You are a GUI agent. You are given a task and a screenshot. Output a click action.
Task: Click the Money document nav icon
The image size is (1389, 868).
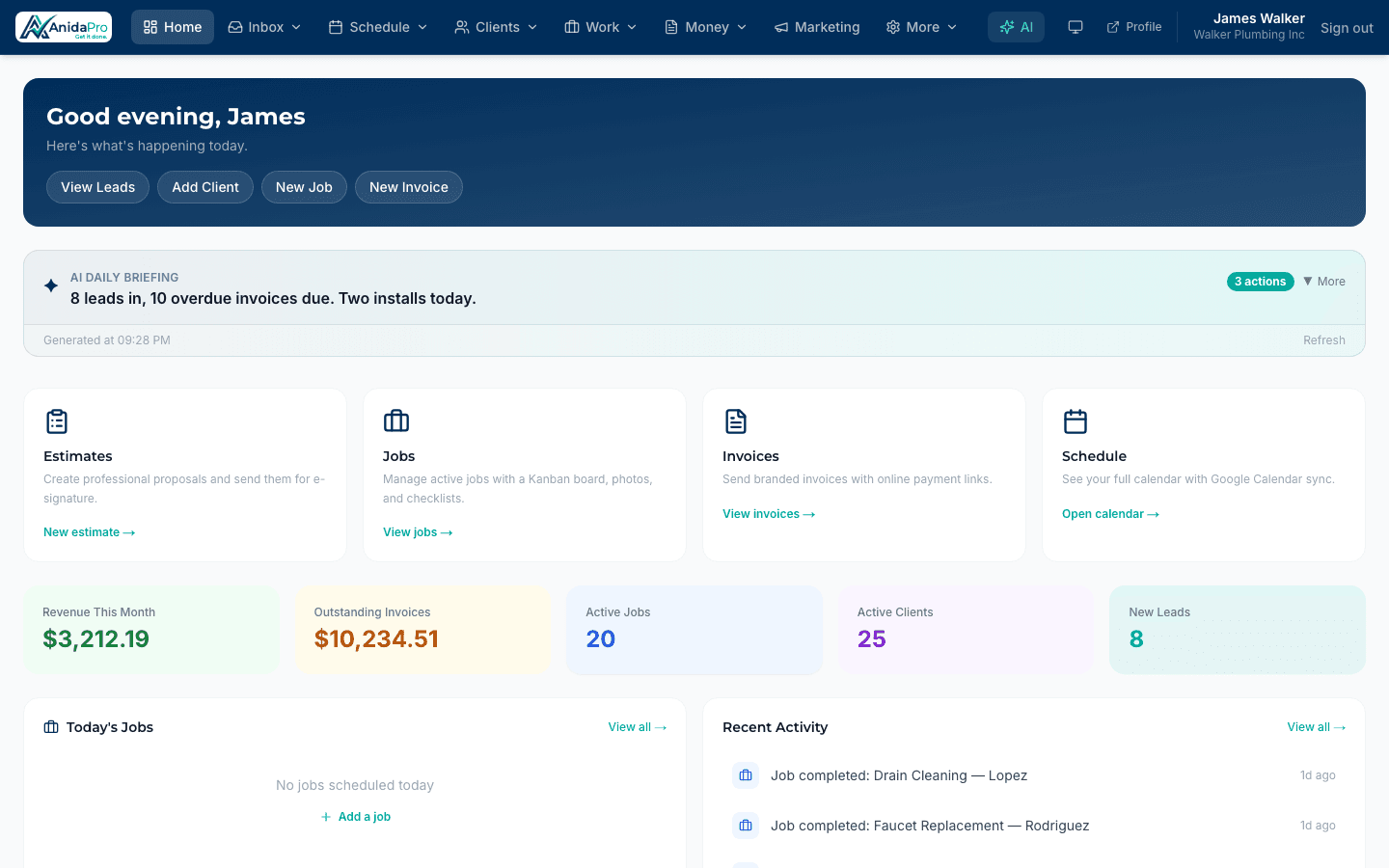[671, 27]
